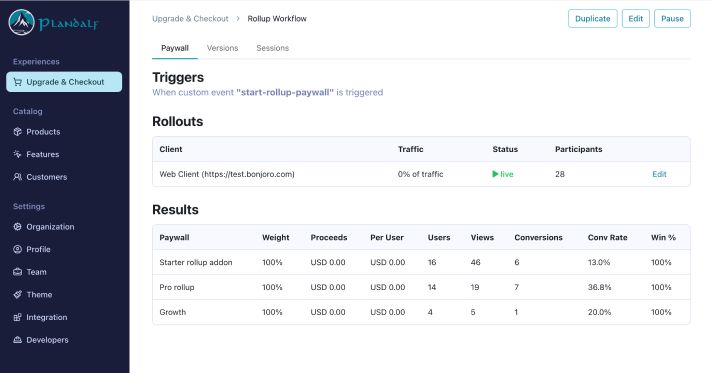Click the Pro rollup paywall row
711x373 pixels.
click(421, 287)
